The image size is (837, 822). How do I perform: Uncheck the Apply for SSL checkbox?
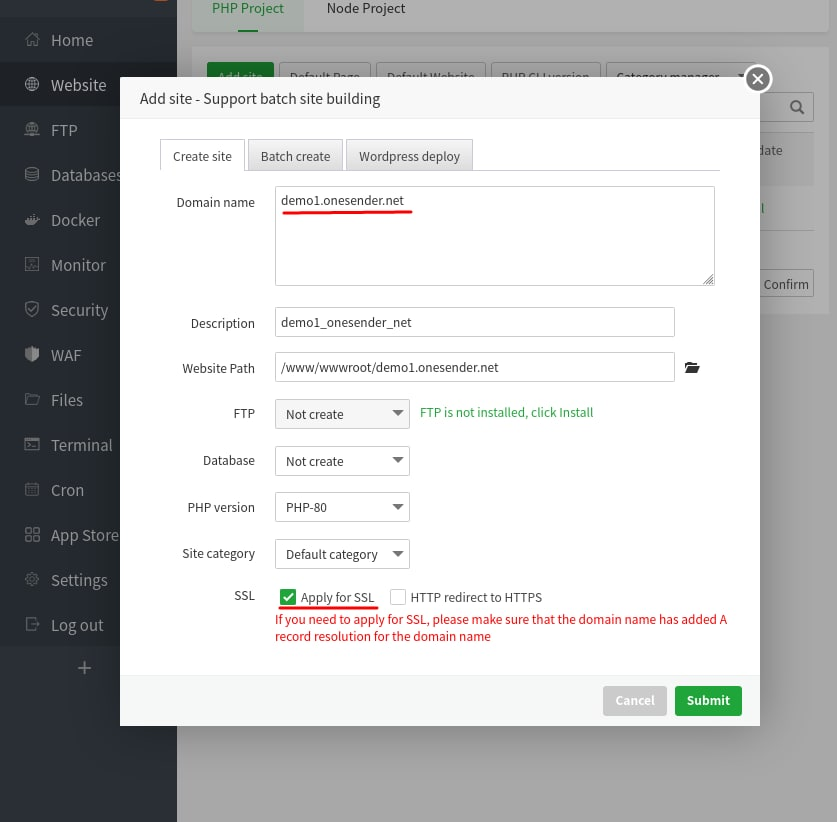(288, 597)
